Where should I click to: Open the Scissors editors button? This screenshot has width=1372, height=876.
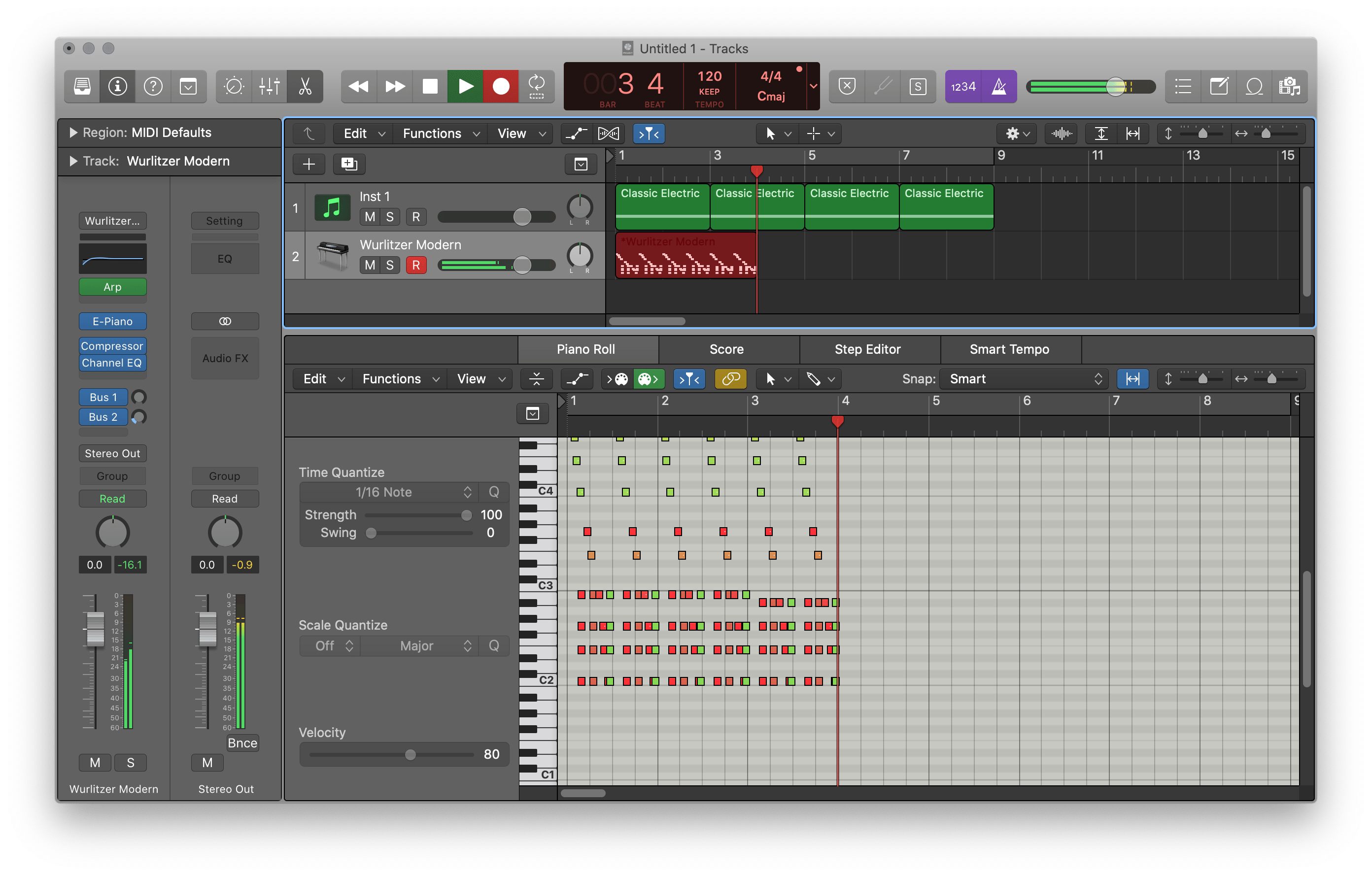pos(305,87)
